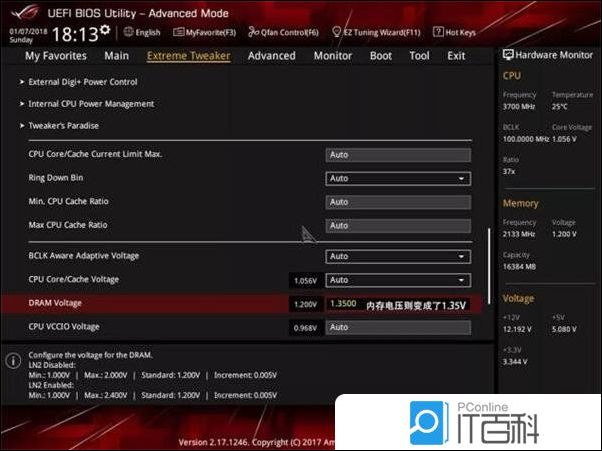
Task: Open MyFavorite(F3) from top bar
Action: coord(205,32)
